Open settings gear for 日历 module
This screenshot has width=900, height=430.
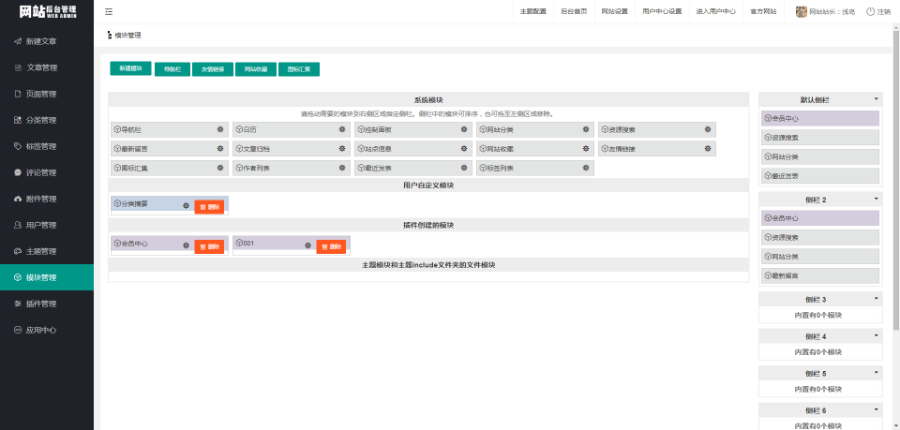pyautogui.click(x=342, y=129)
